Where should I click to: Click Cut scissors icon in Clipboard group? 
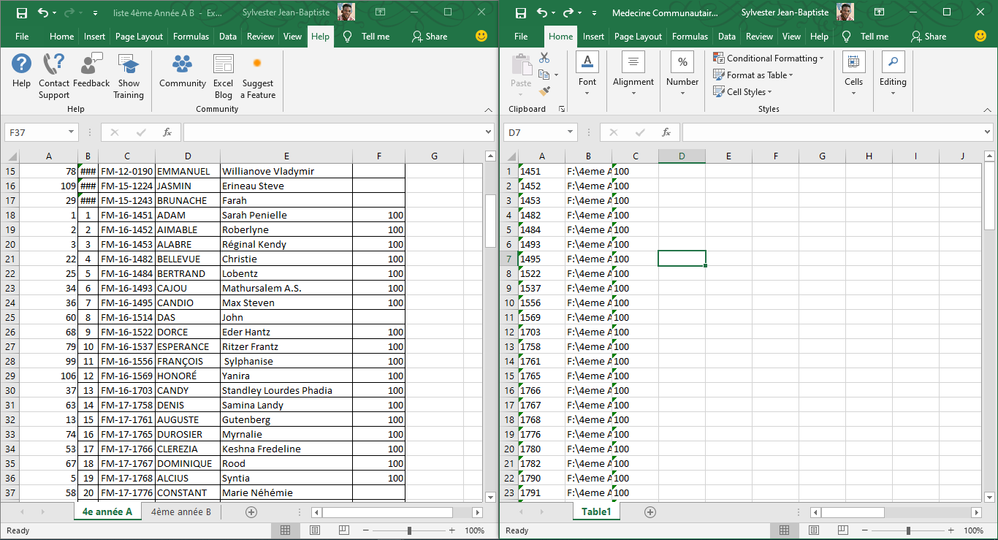coord(544,58)
